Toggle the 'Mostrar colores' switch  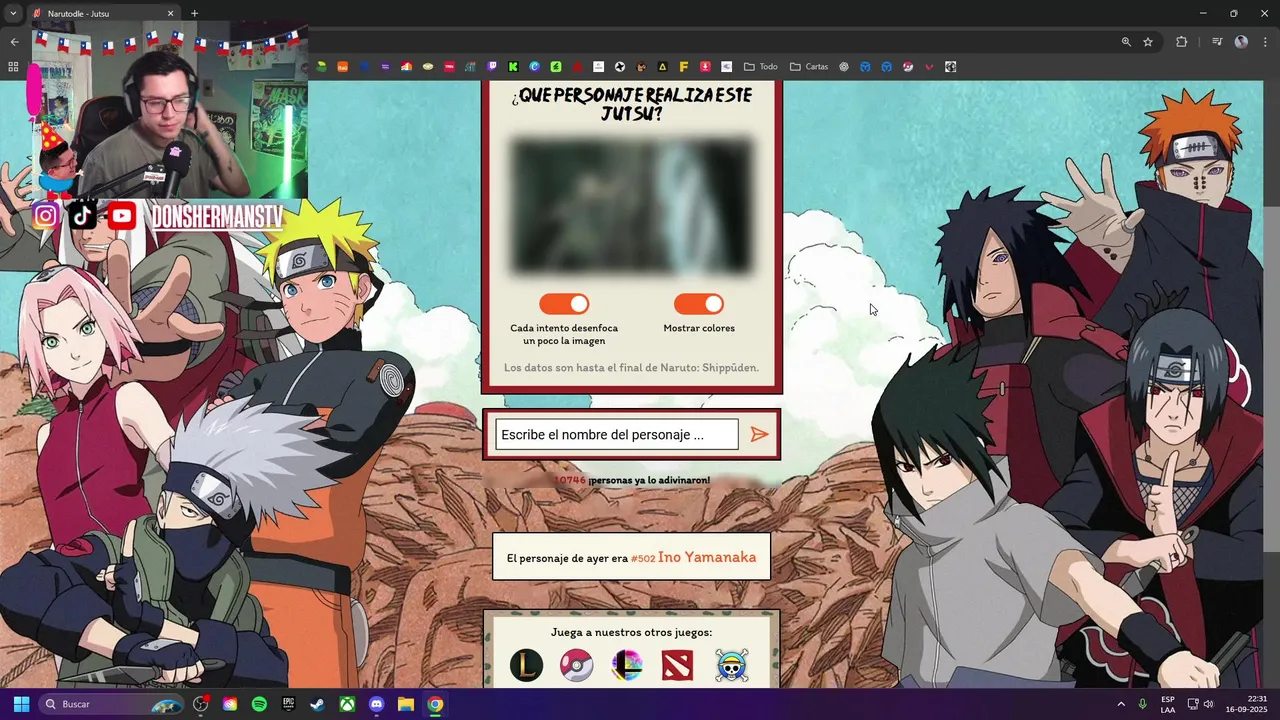coord(698,304)
